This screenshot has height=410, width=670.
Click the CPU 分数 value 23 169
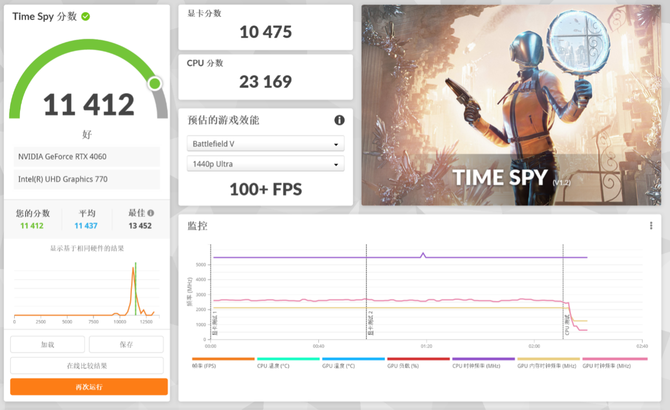pyautogui.click(x=265, y=82)
